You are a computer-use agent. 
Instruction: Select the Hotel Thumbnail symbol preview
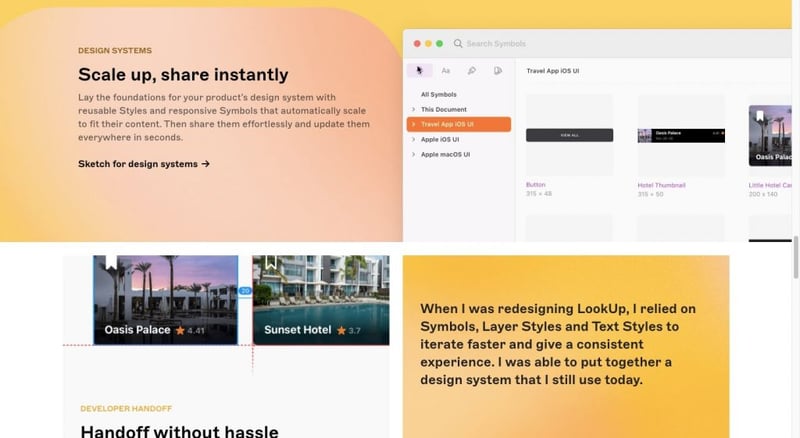pyautogui.click(x=681, y=136)
